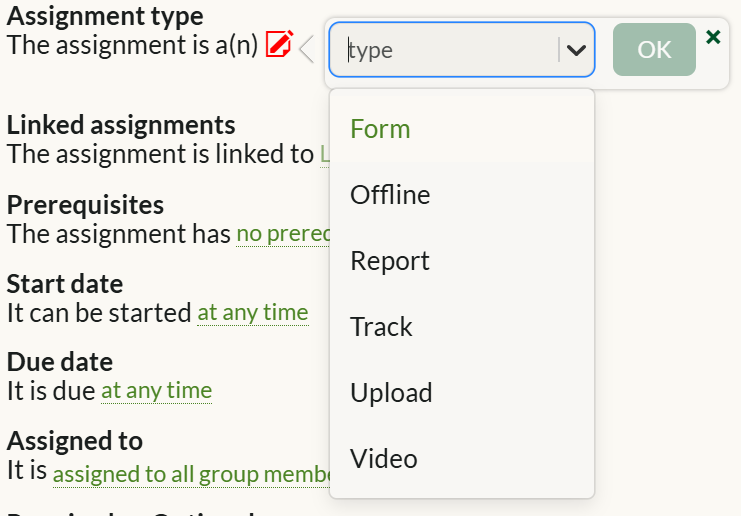Screen dimensions: 741x516
Task: Click the 'no prerequisites' link
Action: [x=283, y=234]
